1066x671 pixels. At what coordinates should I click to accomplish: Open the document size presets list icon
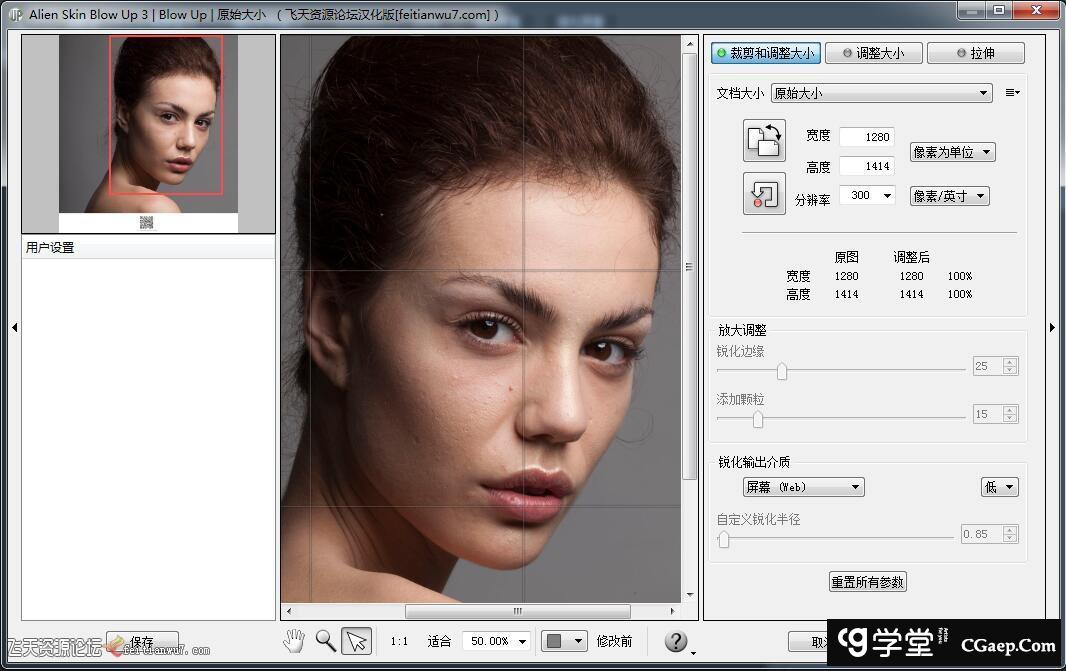pyautogui.click(x=1012, y=93)
